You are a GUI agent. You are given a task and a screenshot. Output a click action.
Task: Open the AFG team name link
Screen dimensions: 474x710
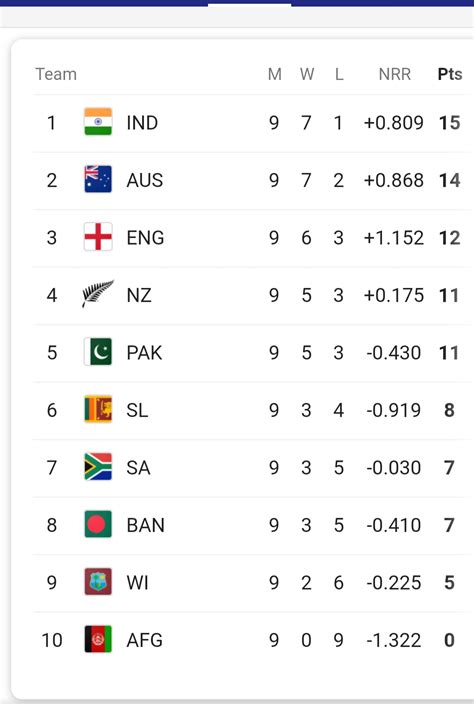pos(144,640)
